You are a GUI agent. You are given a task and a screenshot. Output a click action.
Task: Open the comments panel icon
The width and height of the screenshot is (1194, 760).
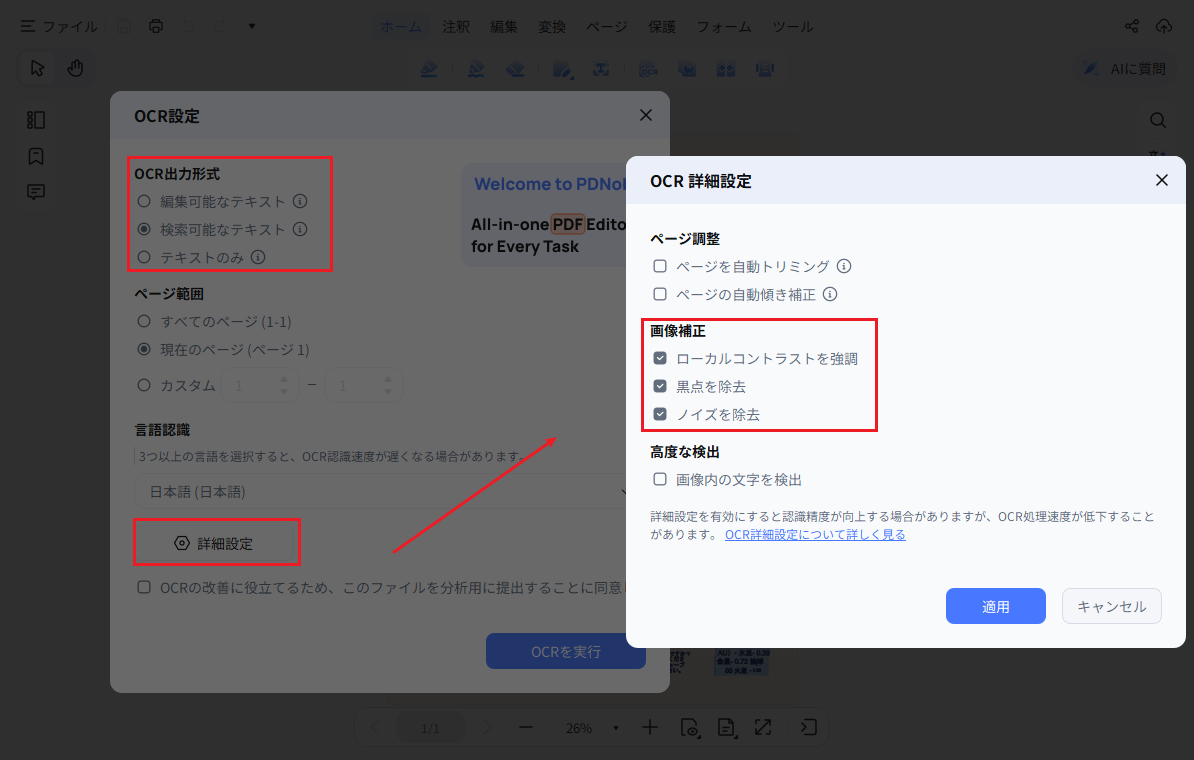click(36, 192)
